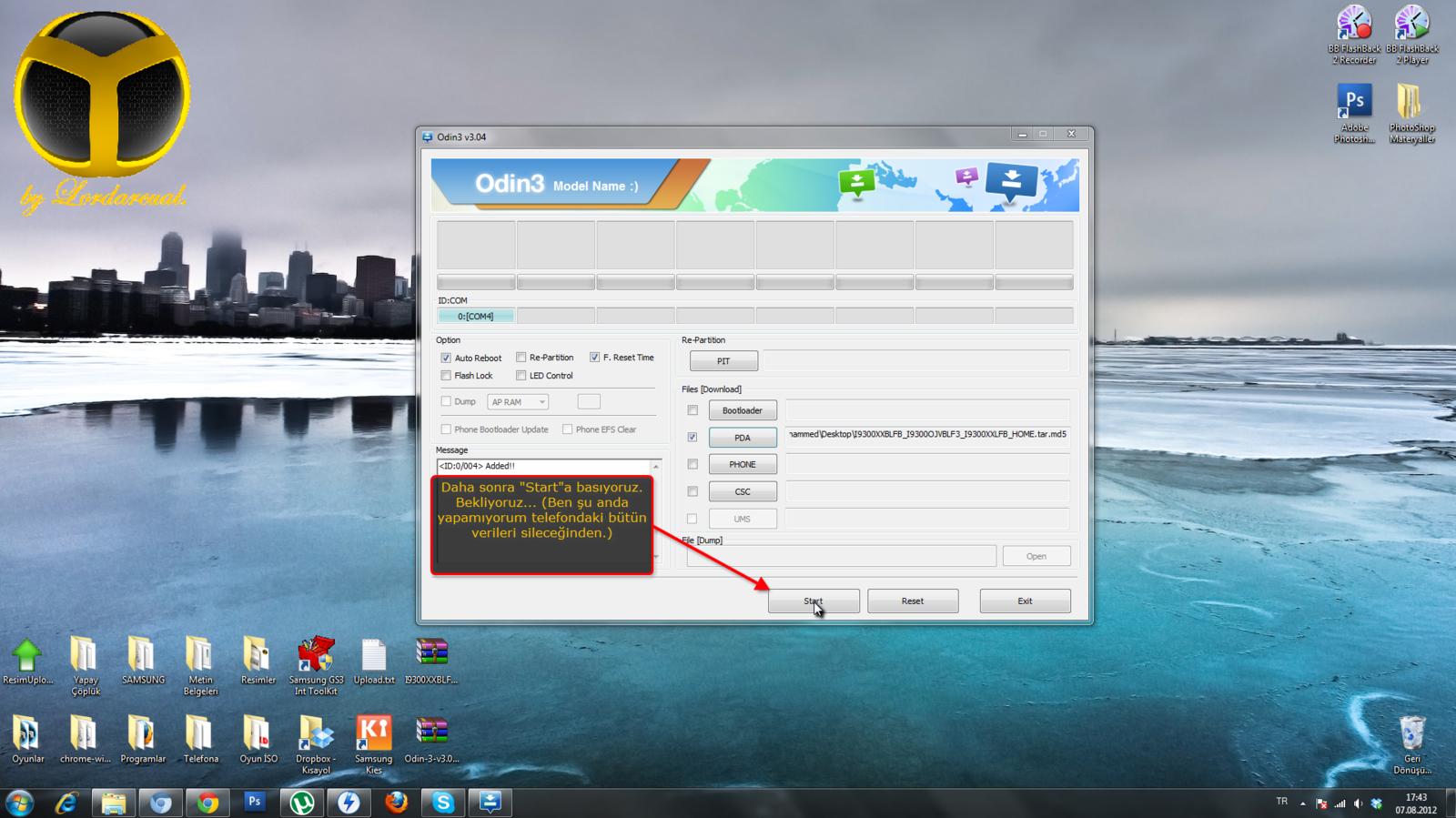Switch to Odin3 taskbar button
This screenshot has width=1456, height=818.
pyautogui.click(x=490, y=803)
